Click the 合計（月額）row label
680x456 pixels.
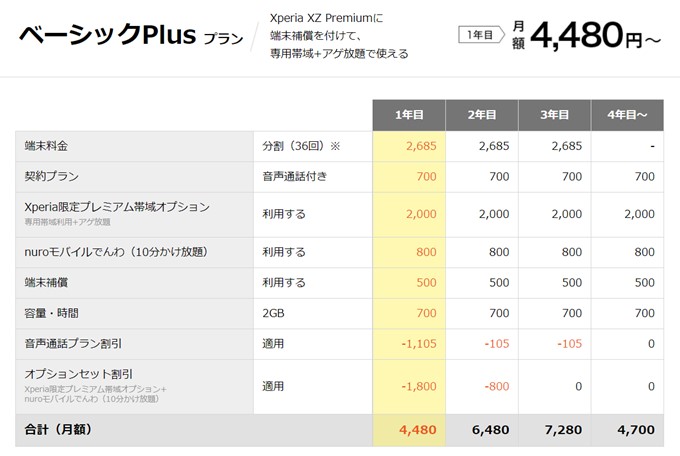[x=61, y=431]
